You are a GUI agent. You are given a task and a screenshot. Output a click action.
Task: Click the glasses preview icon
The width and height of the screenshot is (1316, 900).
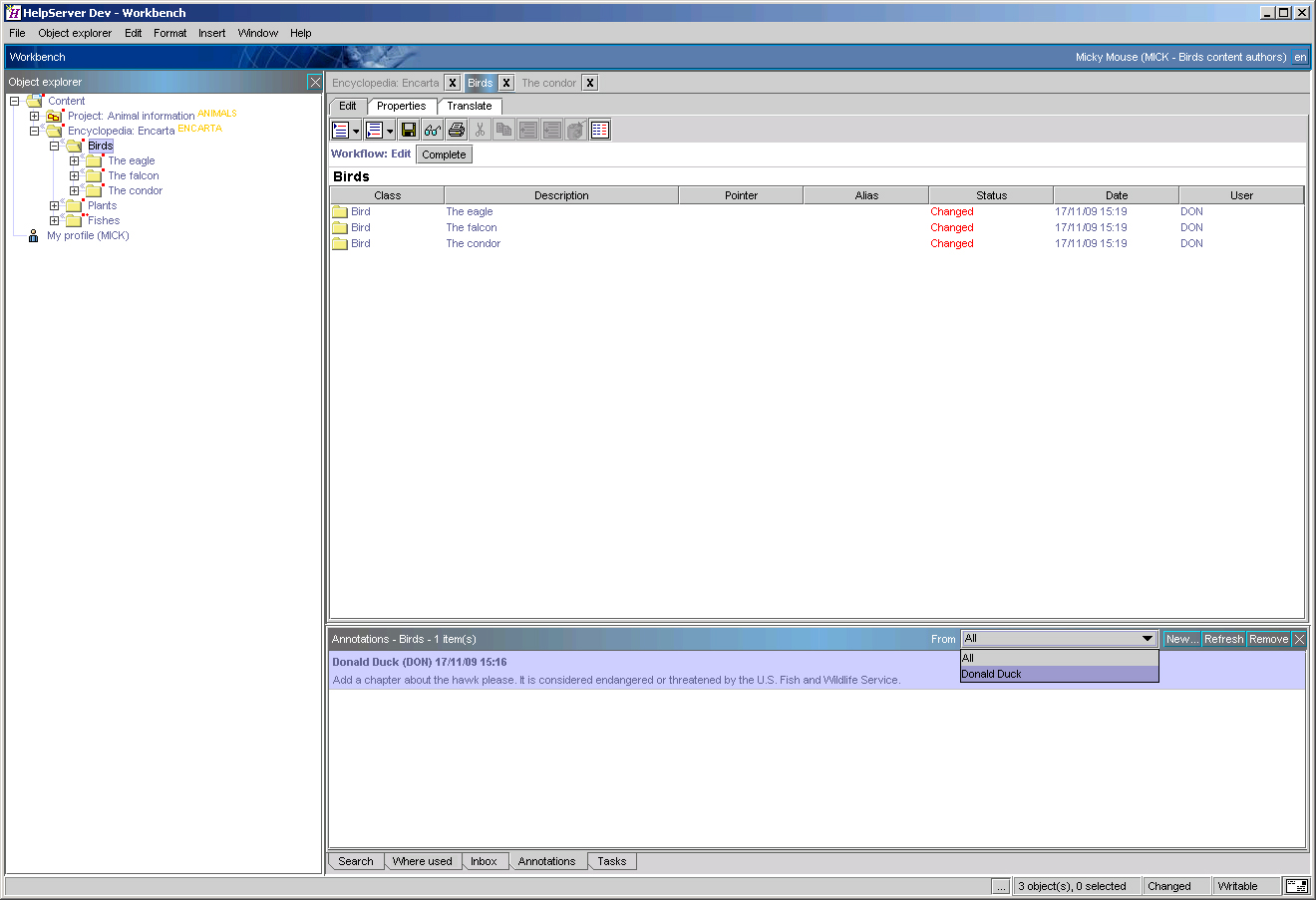[x=433, y=130]
